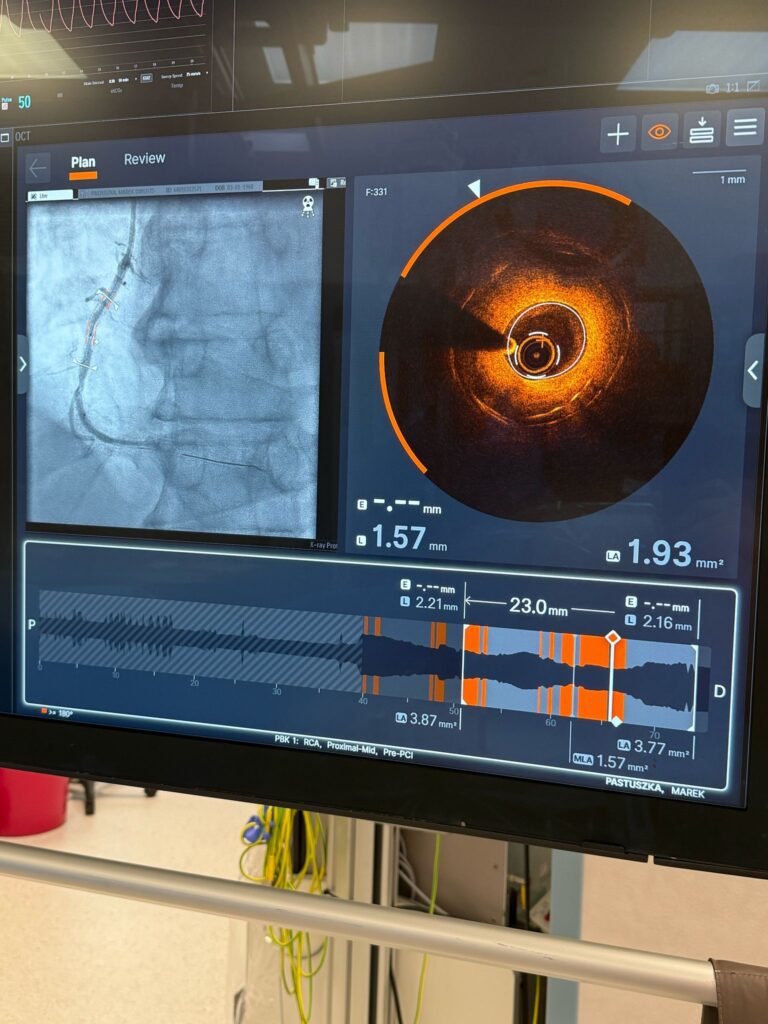The image size is (768, 1024).
Task: Click the OCT cross-section lumen contour
Action: (543, 342)
